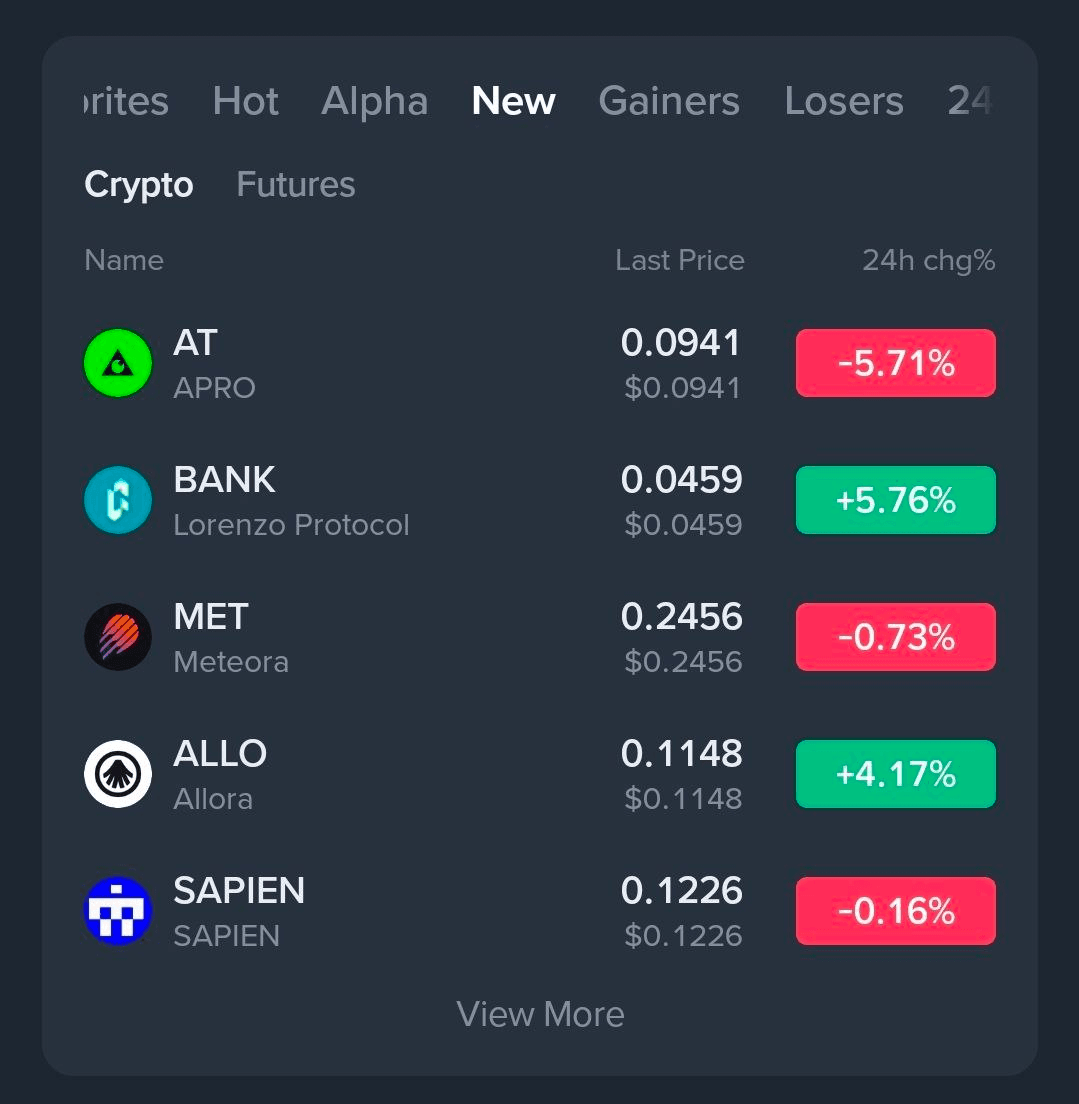Switch to the Alpha tab
The width and height of the screenshot is (1079, 1104).
coord(375,101)
